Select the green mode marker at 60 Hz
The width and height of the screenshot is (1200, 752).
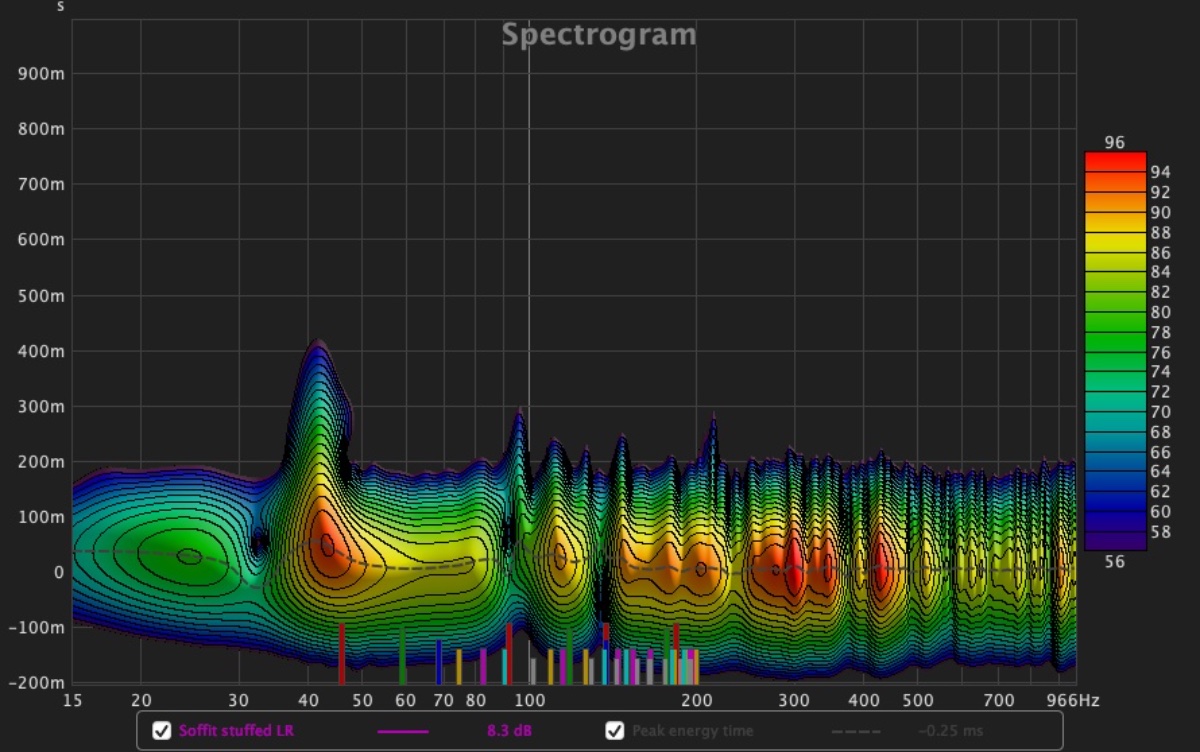click(402, 656)
